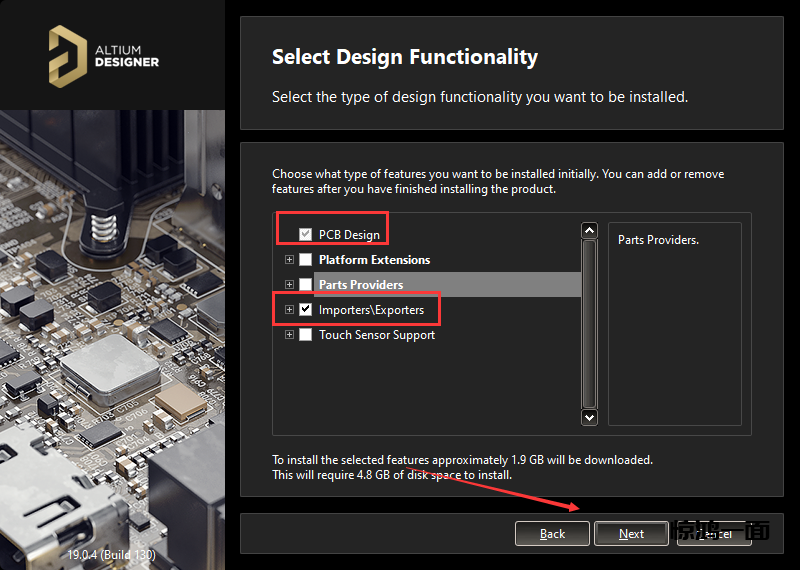
Task: Select the Touch Sensor Support label
Action: click(x=377, y=335)
